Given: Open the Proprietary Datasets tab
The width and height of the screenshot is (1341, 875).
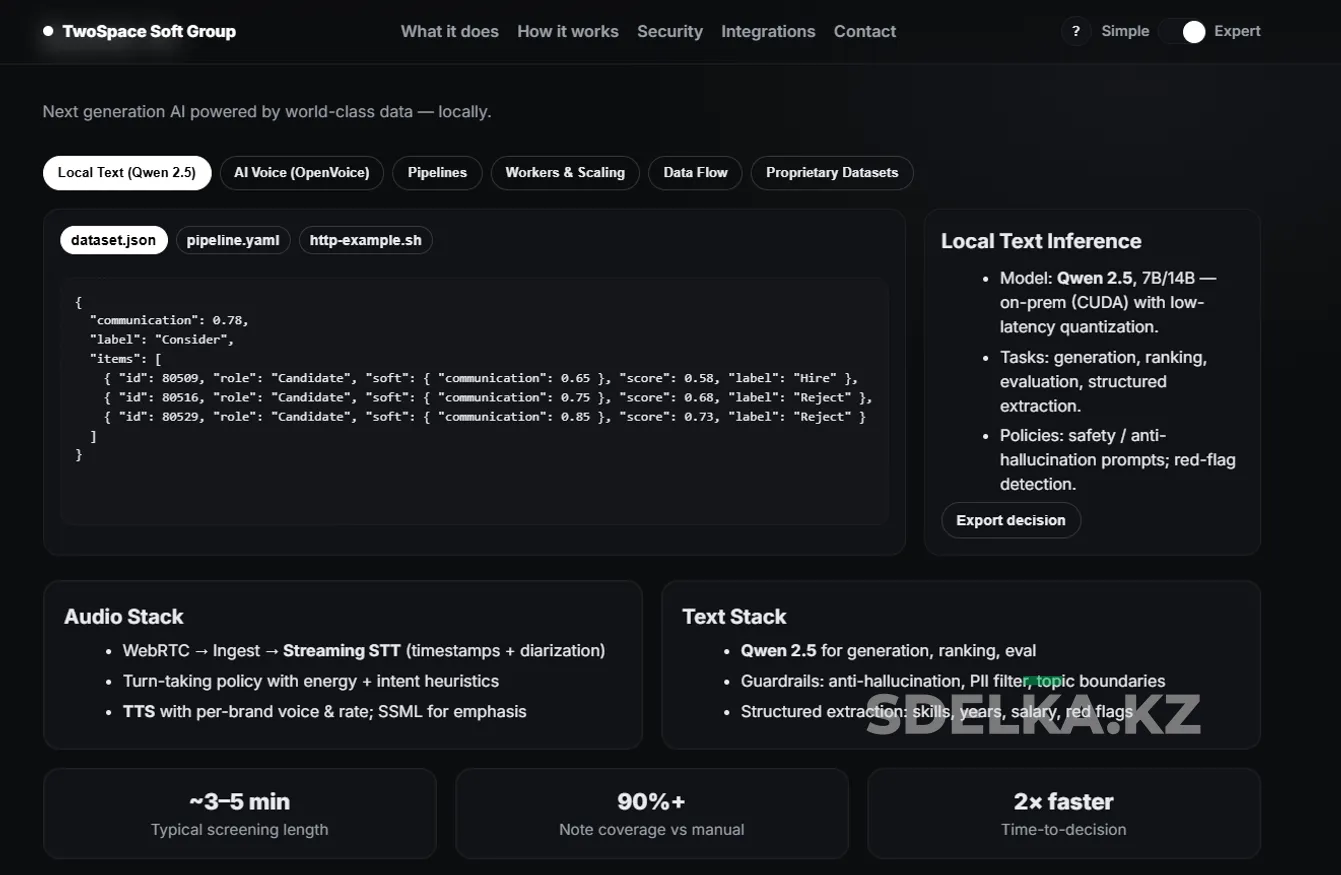Looking at the screenshot, I should tap(831, 173).
